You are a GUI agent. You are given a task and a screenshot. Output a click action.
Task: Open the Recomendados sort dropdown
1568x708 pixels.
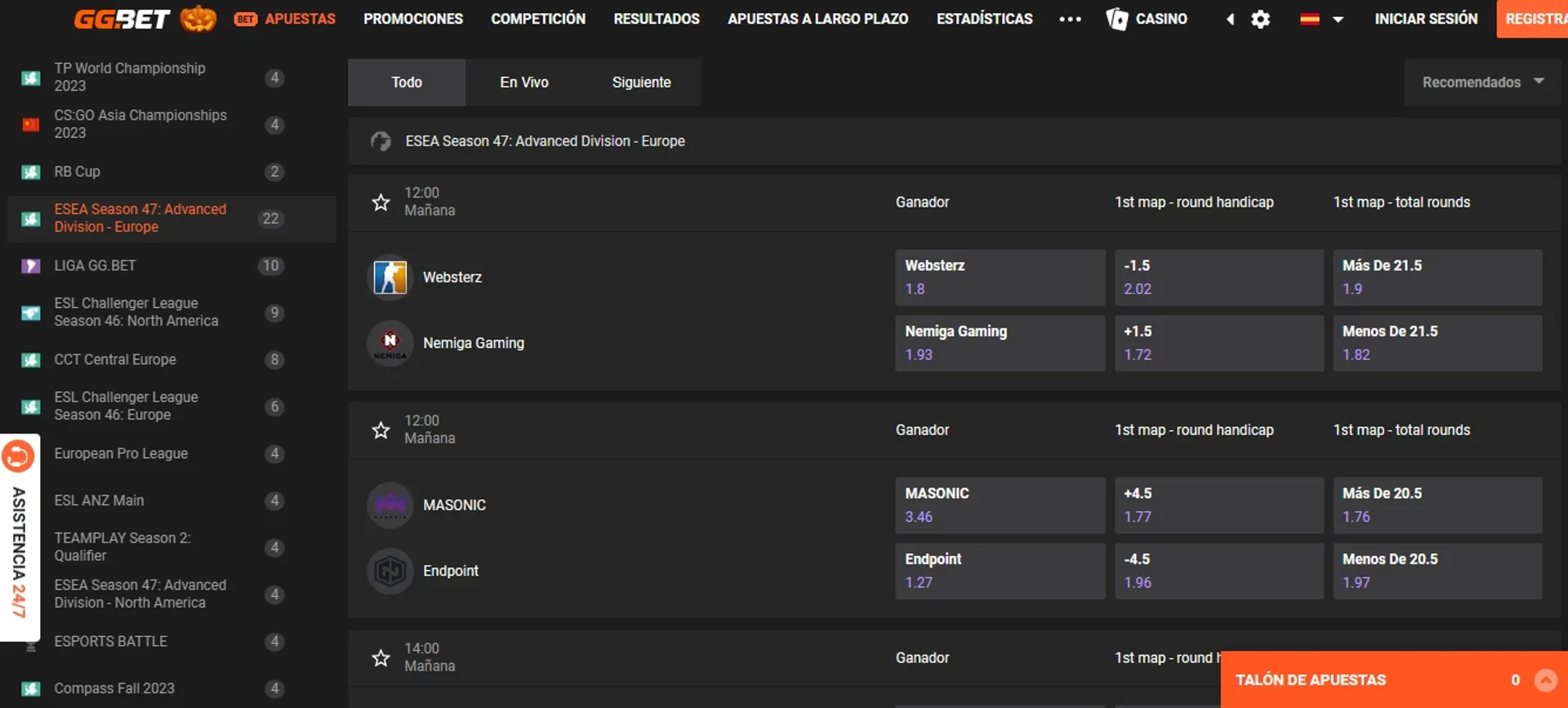point(1482,82)
